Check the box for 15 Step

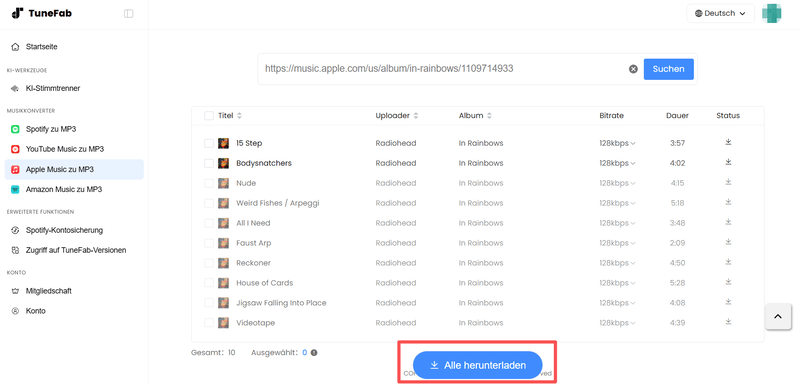click(209, 143)
